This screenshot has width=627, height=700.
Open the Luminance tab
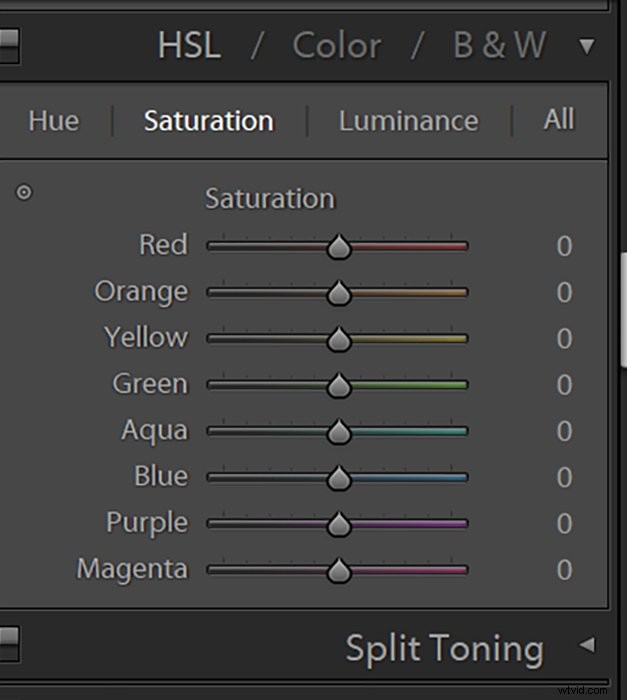tap(409, 121)
